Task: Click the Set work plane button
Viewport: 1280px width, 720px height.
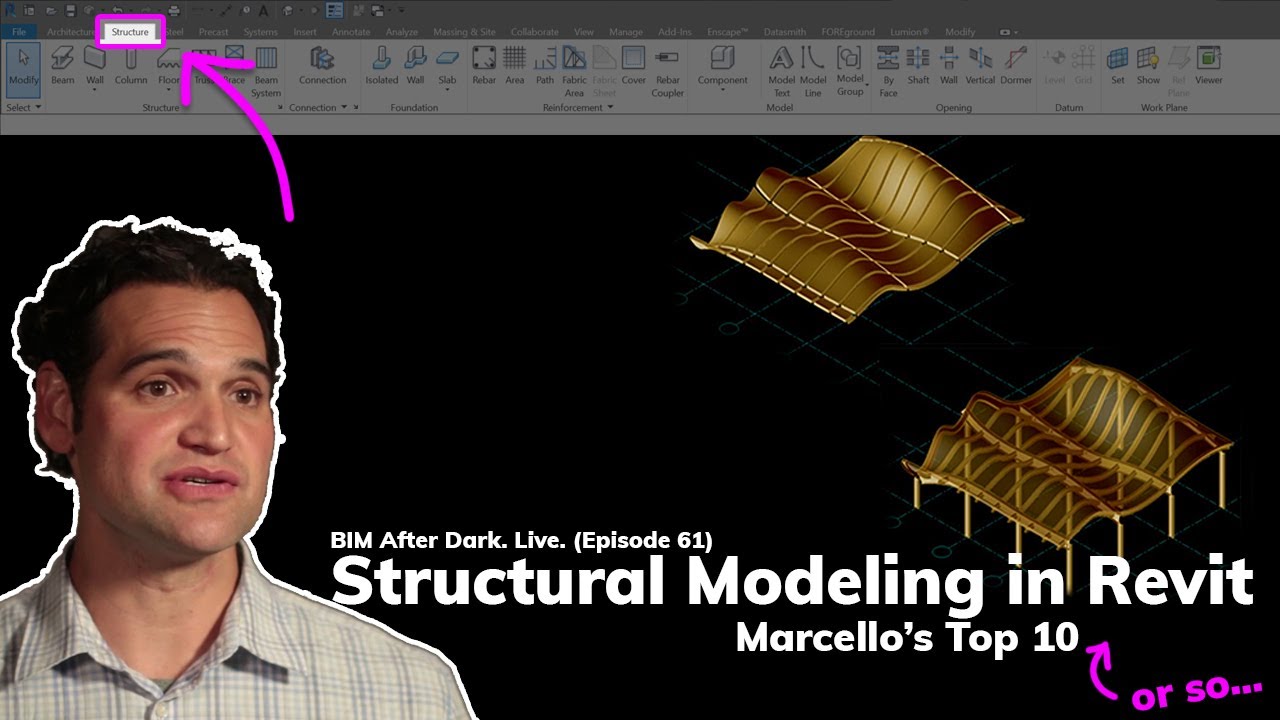Action: (x=1117, y=65)
